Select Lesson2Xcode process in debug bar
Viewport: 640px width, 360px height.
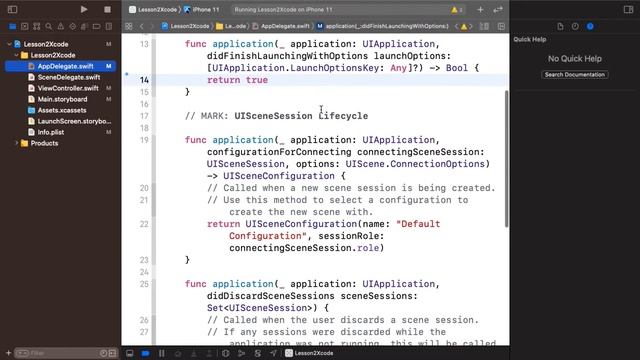point(309,353)
